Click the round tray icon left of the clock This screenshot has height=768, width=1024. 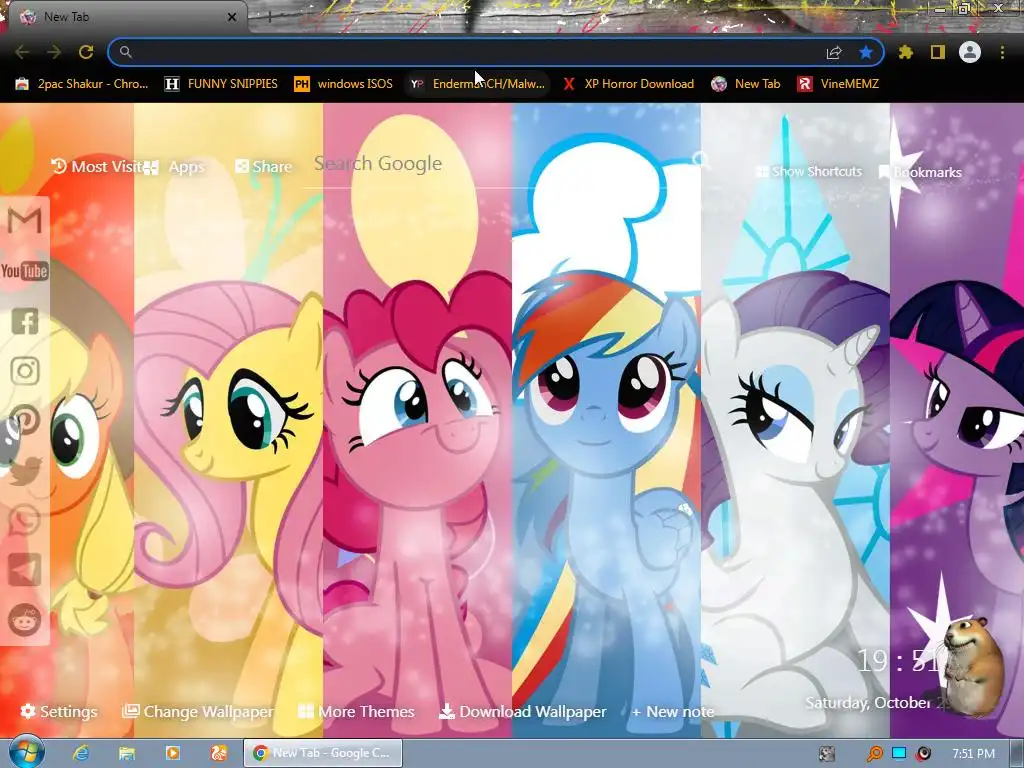point(923,754)
